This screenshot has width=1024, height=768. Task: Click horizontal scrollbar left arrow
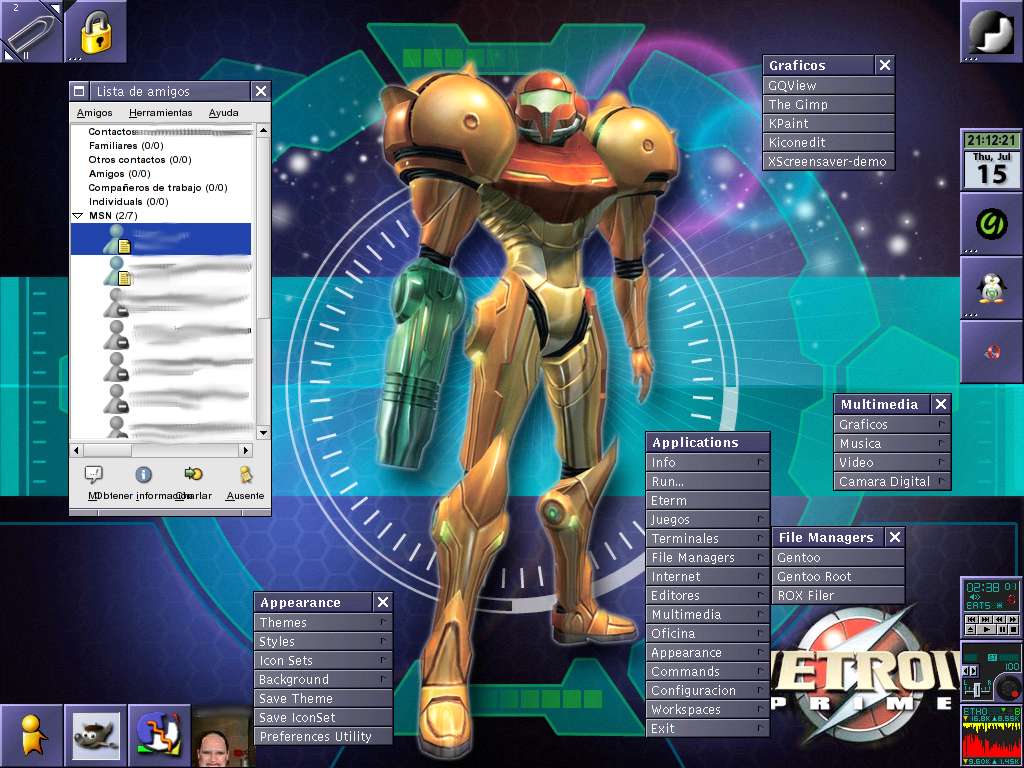(x=77, y=450)
